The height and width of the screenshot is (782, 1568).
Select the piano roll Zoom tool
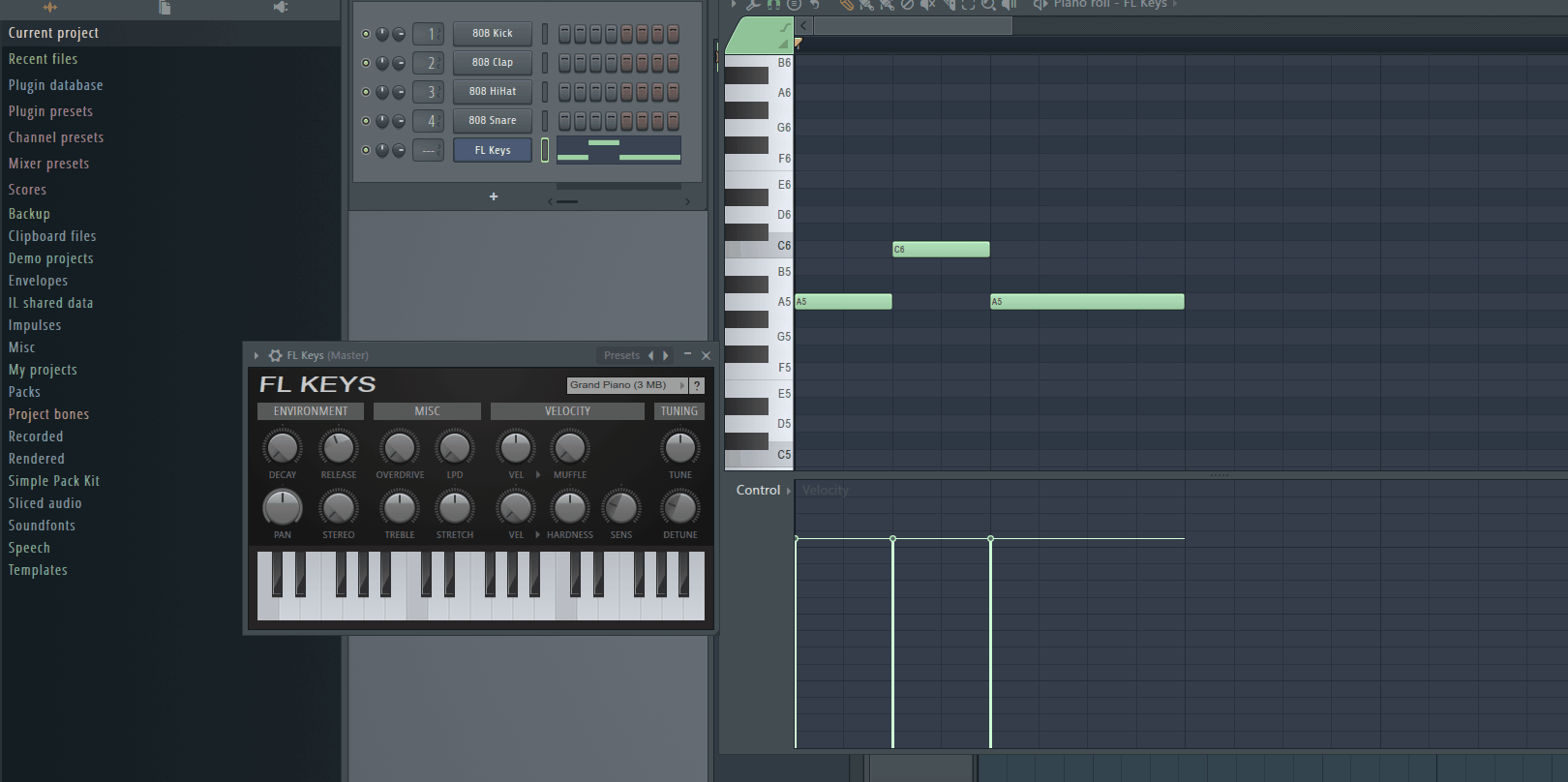point(988,5)
